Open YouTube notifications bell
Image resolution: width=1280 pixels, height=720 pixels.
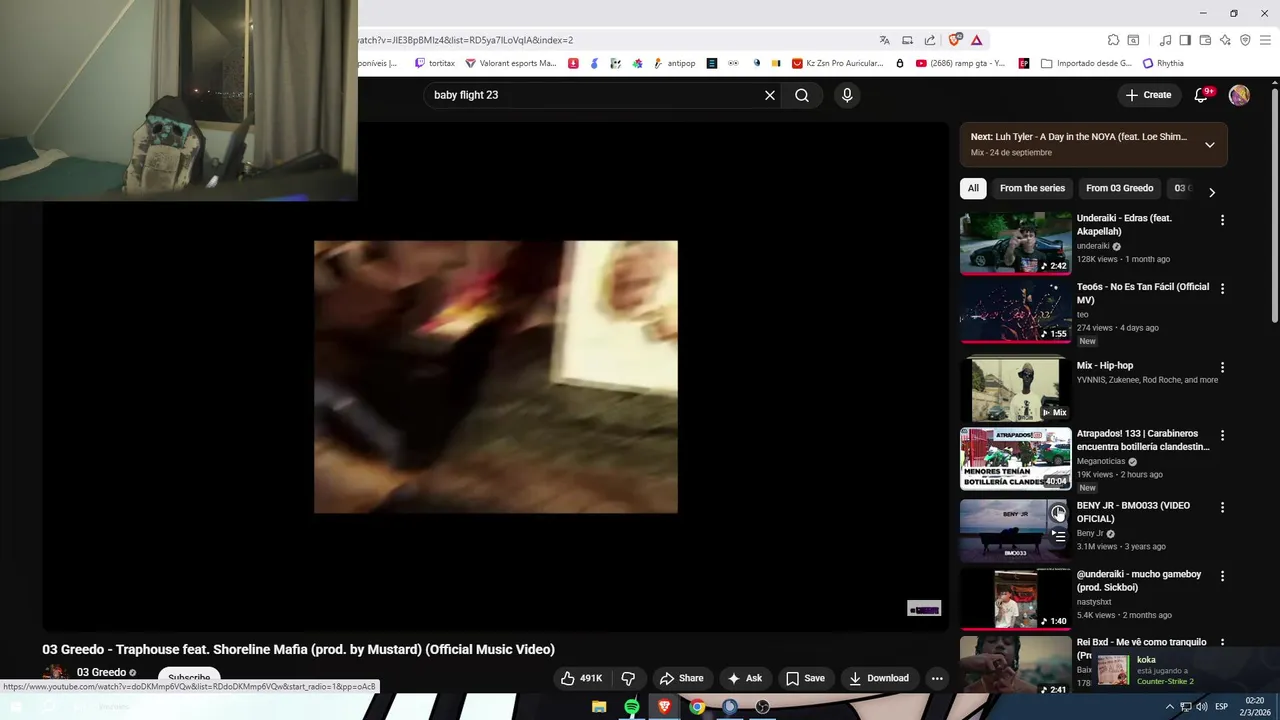(x=1202, y=95)
